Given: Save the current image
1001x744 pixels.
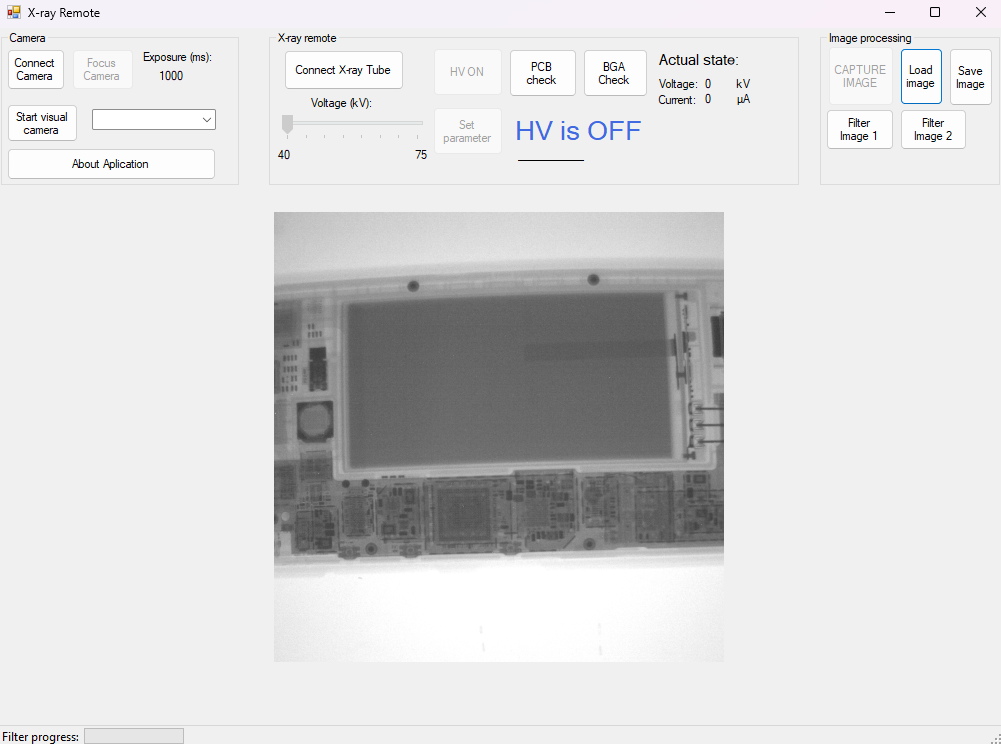Looking at the screenshot, I should 970,77.
